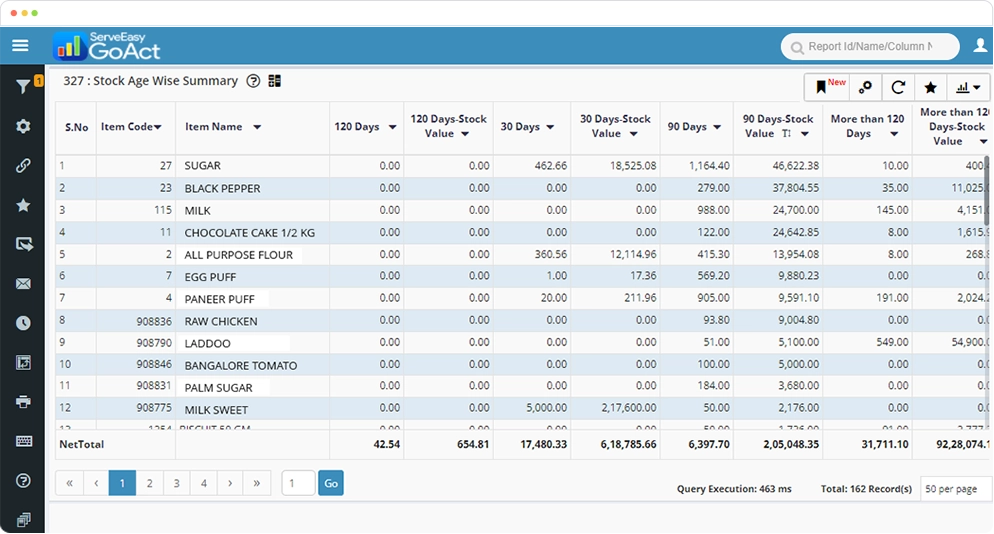Open the filter panel from sidebar
This screenshot has width=994, height=534.
[x=23, y=88]
